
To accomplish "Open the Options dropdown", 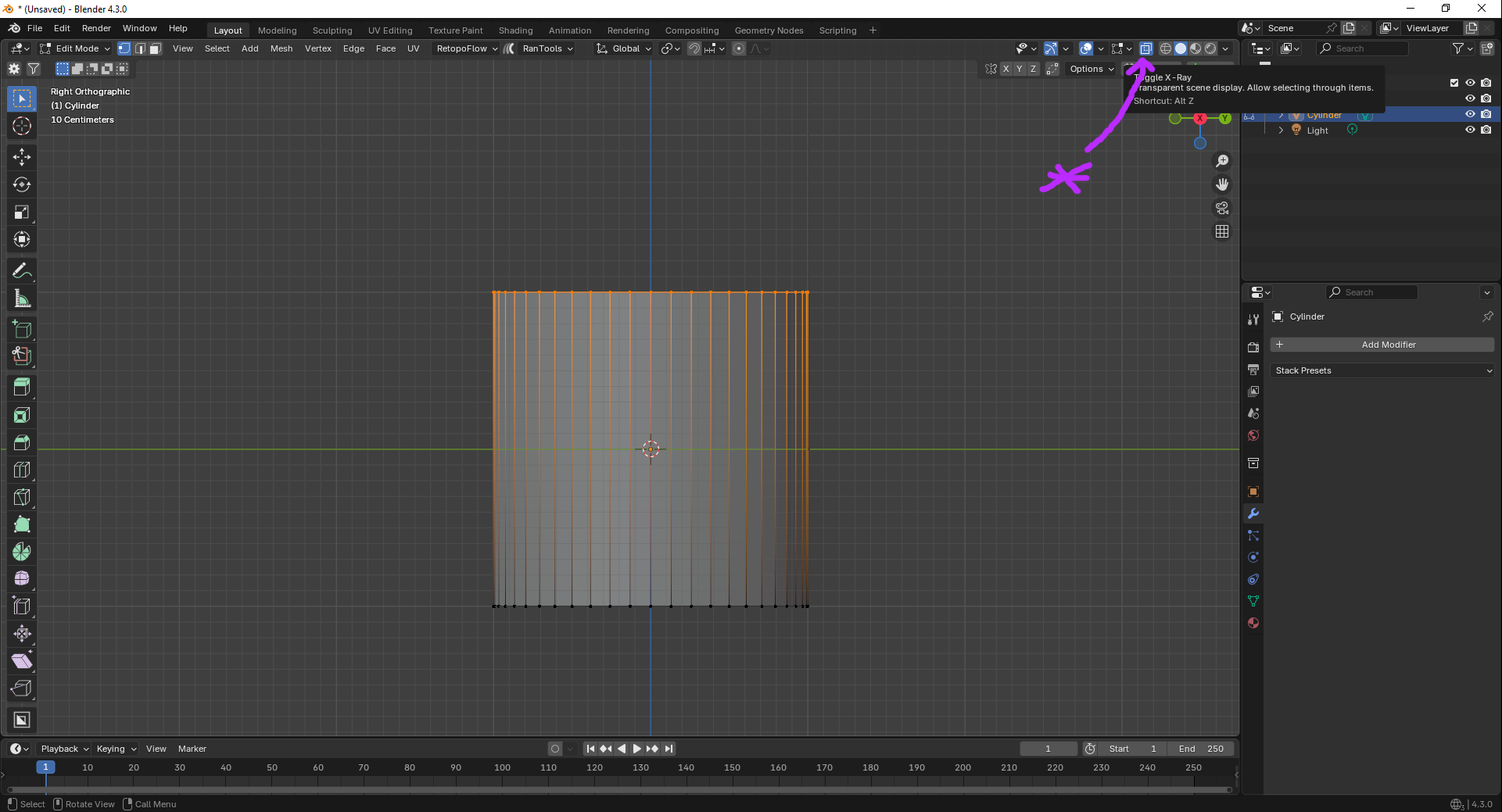I will click(x=1092, y=69).
